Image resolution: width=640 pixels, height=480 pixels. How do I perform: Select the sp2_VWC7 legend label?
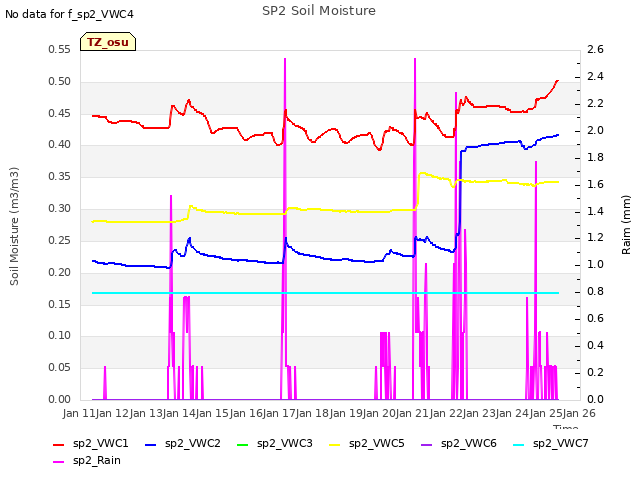(560, 443)
